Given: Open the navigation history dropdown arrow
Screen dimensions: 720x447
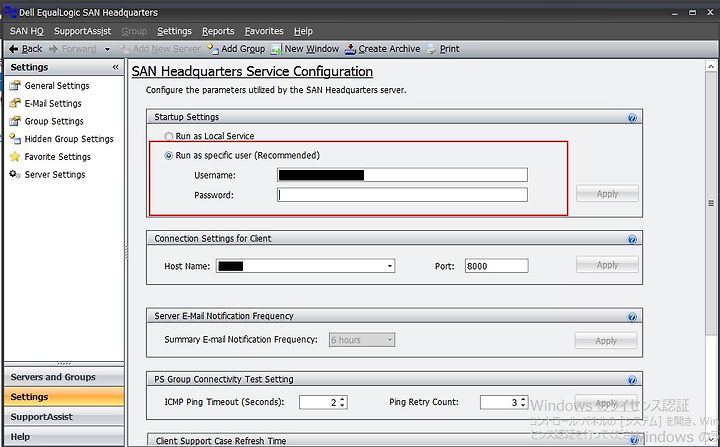Looking at the screenshot, I should (x=107, y=49).
